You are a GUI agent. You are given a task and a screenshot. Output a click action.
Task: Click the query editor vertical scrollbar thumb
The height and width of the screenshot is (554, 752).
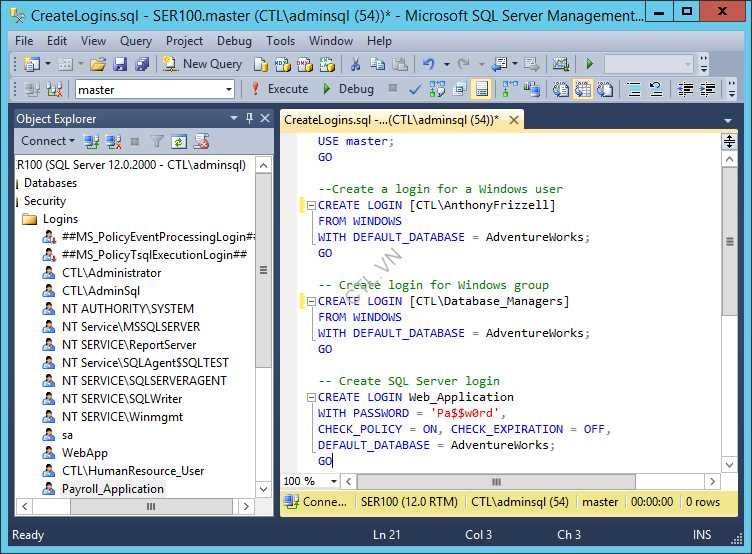click(729, 241)
